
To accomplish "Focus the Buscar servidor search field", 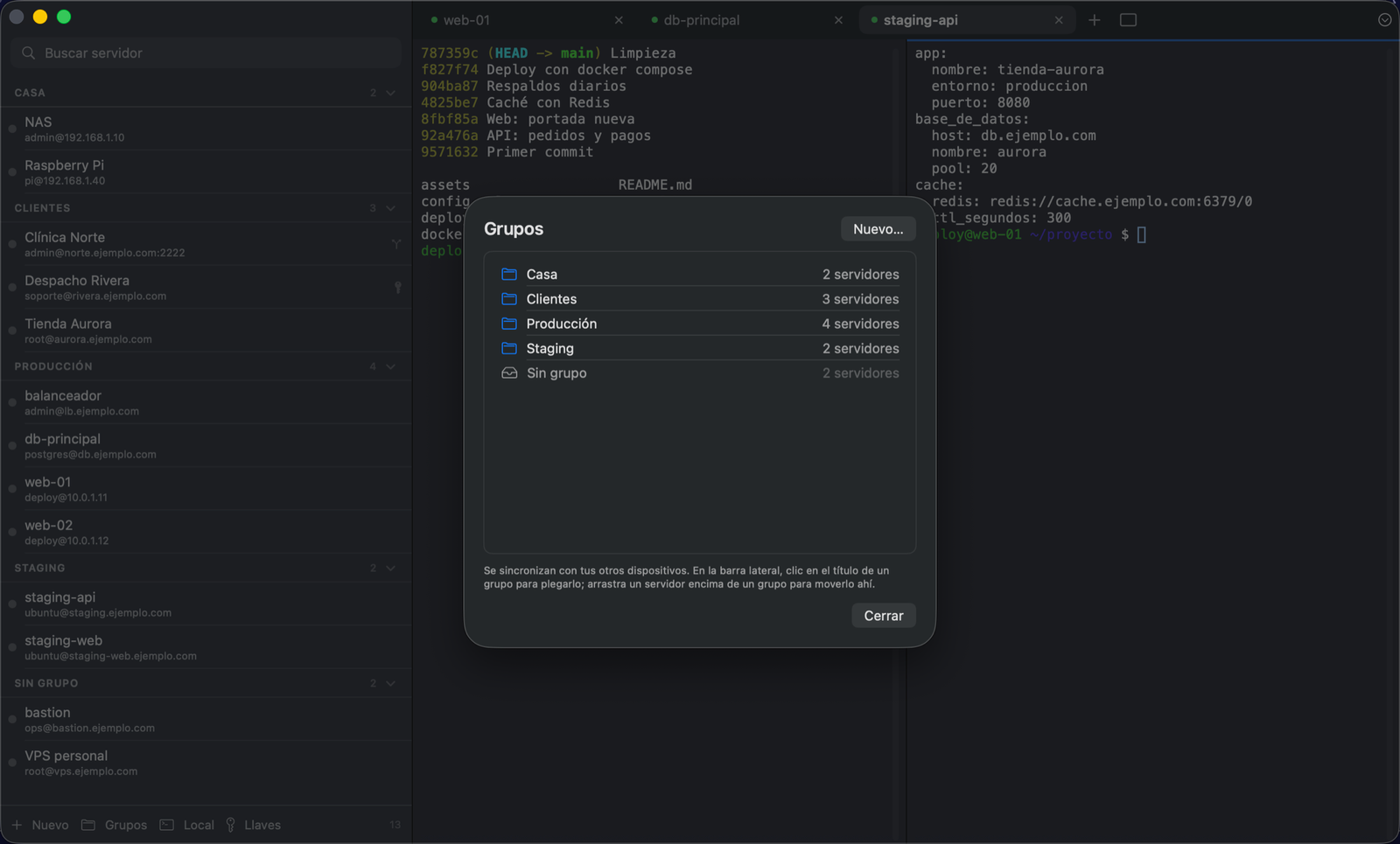I will 206,53.
